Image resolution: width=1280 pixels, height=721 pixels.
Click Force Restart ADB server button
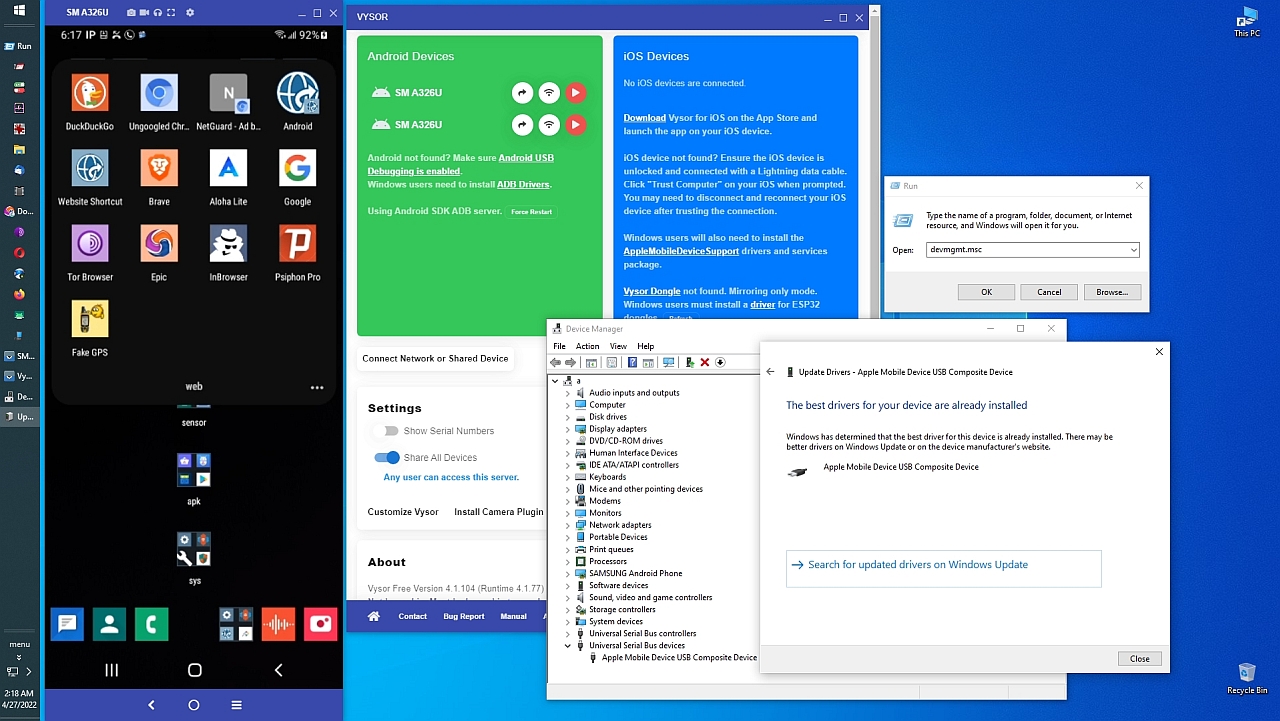(x=531, y=212)
